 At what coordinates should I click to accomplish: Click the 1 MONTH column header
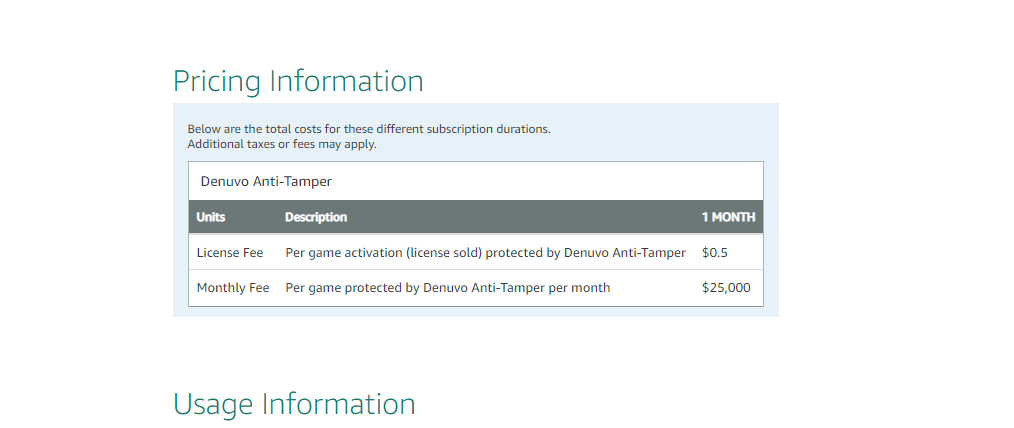(x=728, y=217)
